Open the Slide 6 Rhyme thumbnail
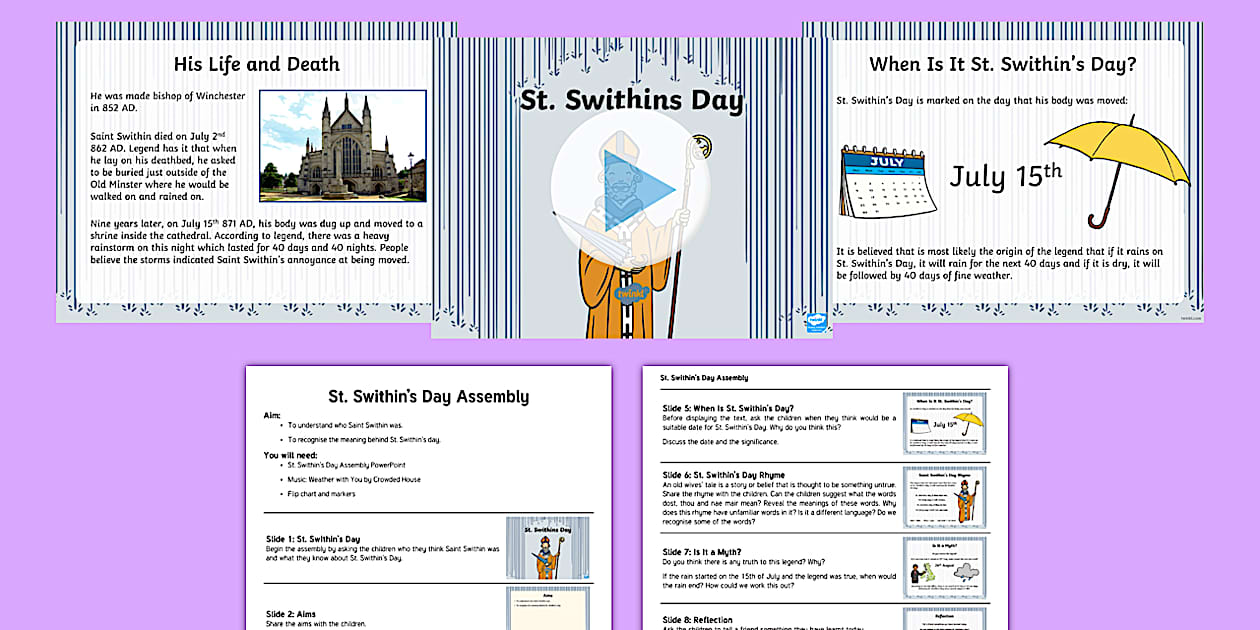The height and width of the screenshot is (630, 1260). point(944,496)
